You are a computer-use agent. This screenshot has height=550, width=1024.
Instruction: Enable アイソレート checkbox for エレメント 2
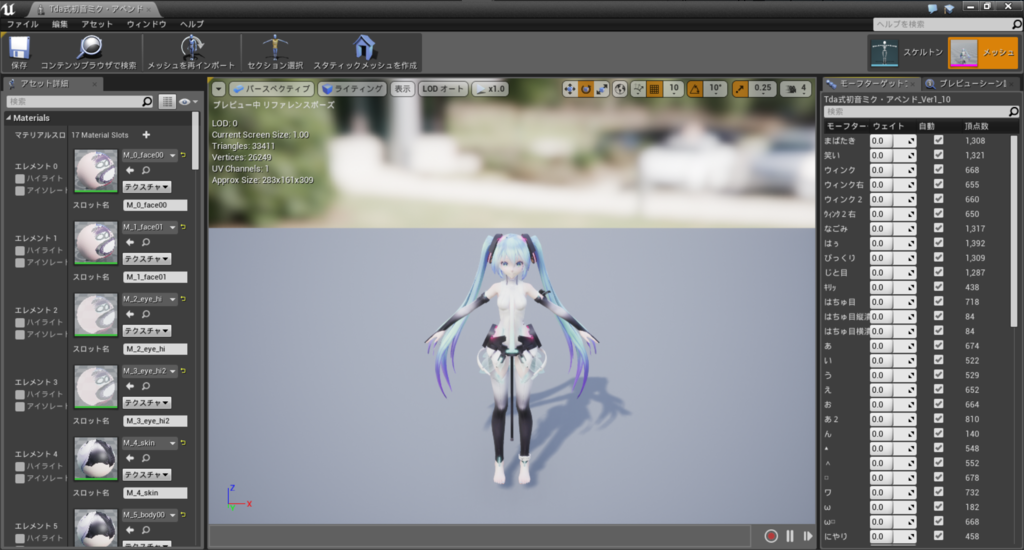(20, 334)
